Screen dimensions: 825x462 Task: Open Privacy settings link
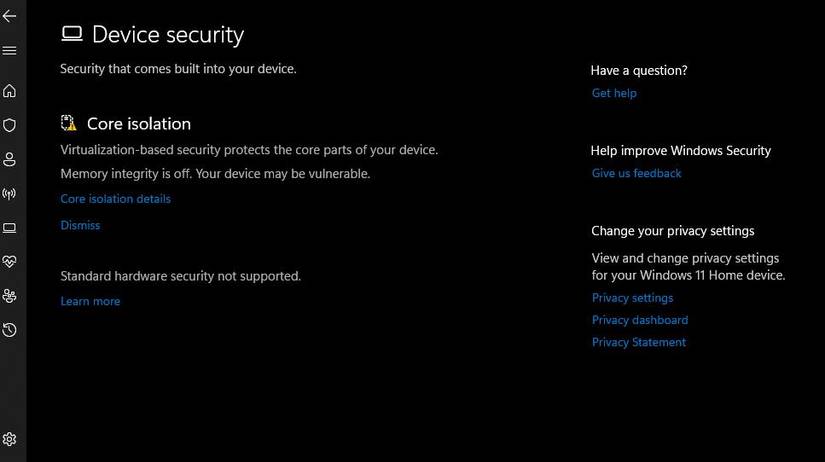click(632, 298)
